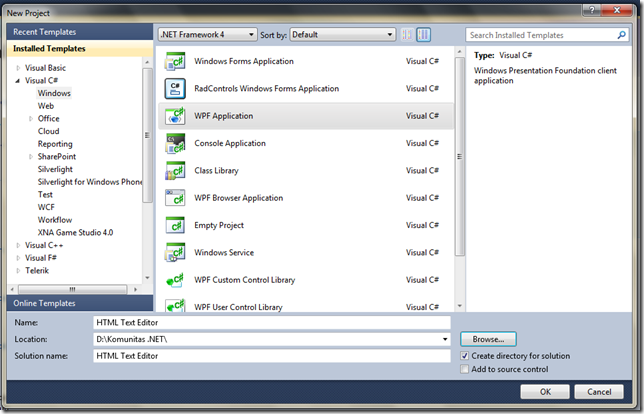Image resolution: width=644 pixels, height=414 pixels.
Task: Select the Windows Service template icon
Action: coord(175,253)
